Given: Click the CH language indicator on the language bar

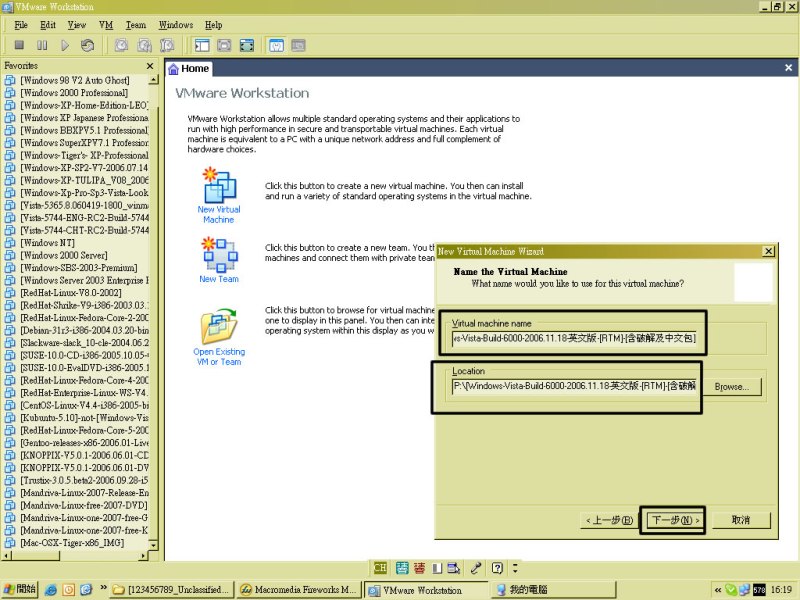Looking at the screenshot, I should click(x=380, y=568).
